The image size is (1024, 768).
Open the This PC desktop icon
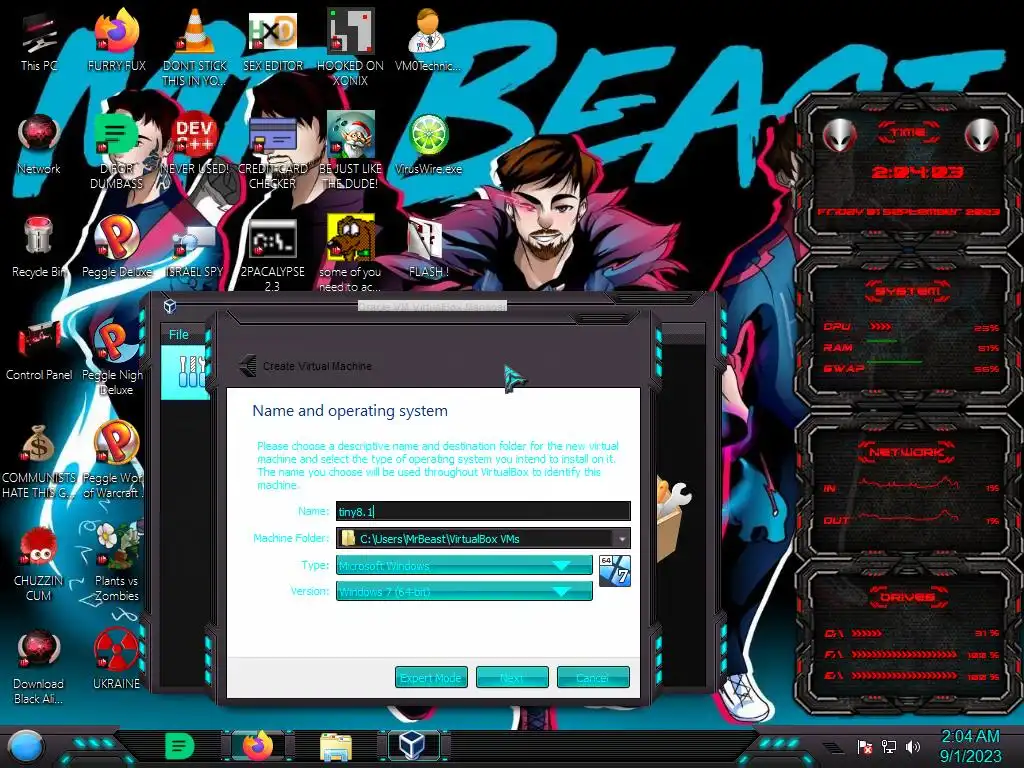click(39, 40)
